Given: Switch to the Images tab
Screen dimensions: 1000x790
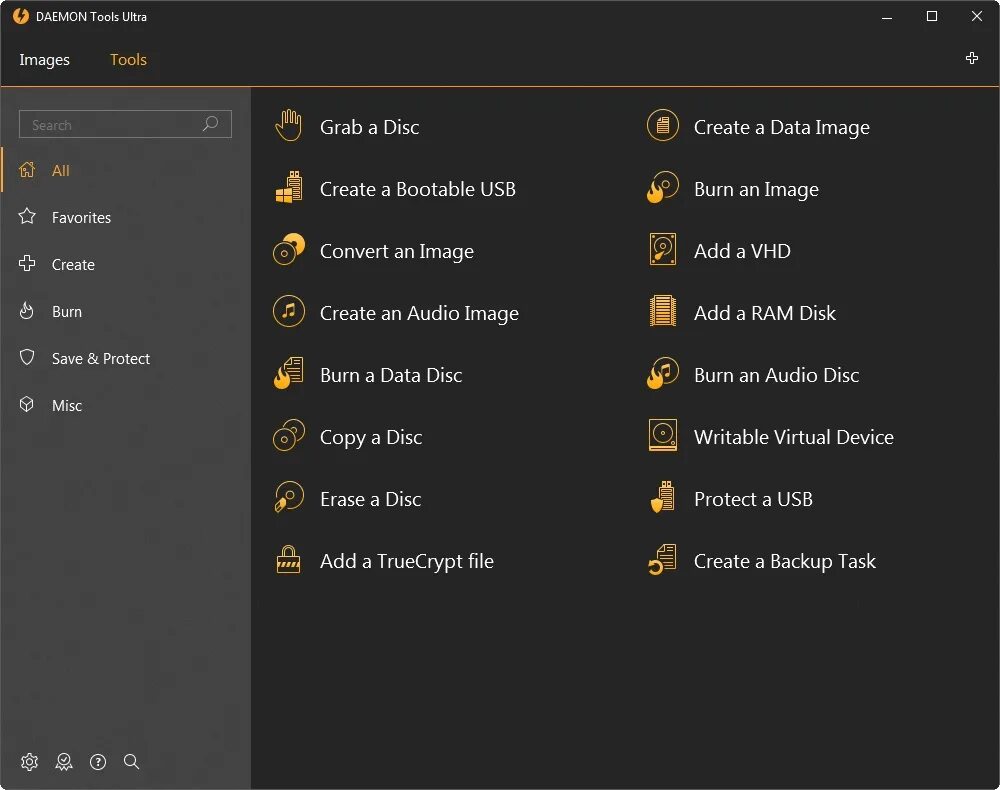Looking at the screenshot, I should point(45,59).
